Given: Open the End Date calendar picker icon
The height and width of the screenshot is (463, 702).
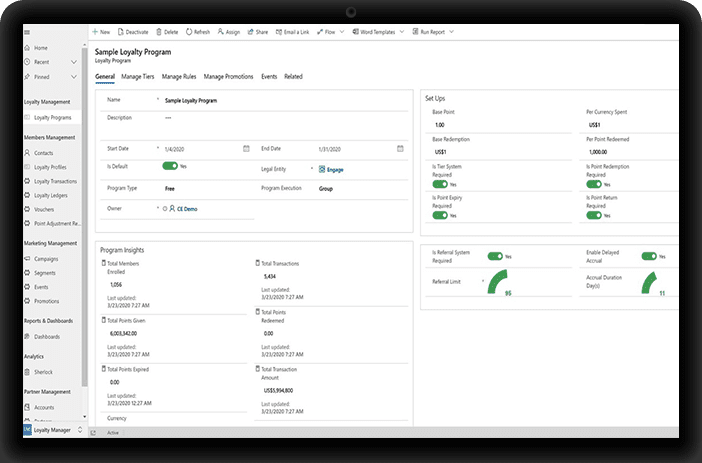Looking at the screenshot, I should click(x=399, y=149).
